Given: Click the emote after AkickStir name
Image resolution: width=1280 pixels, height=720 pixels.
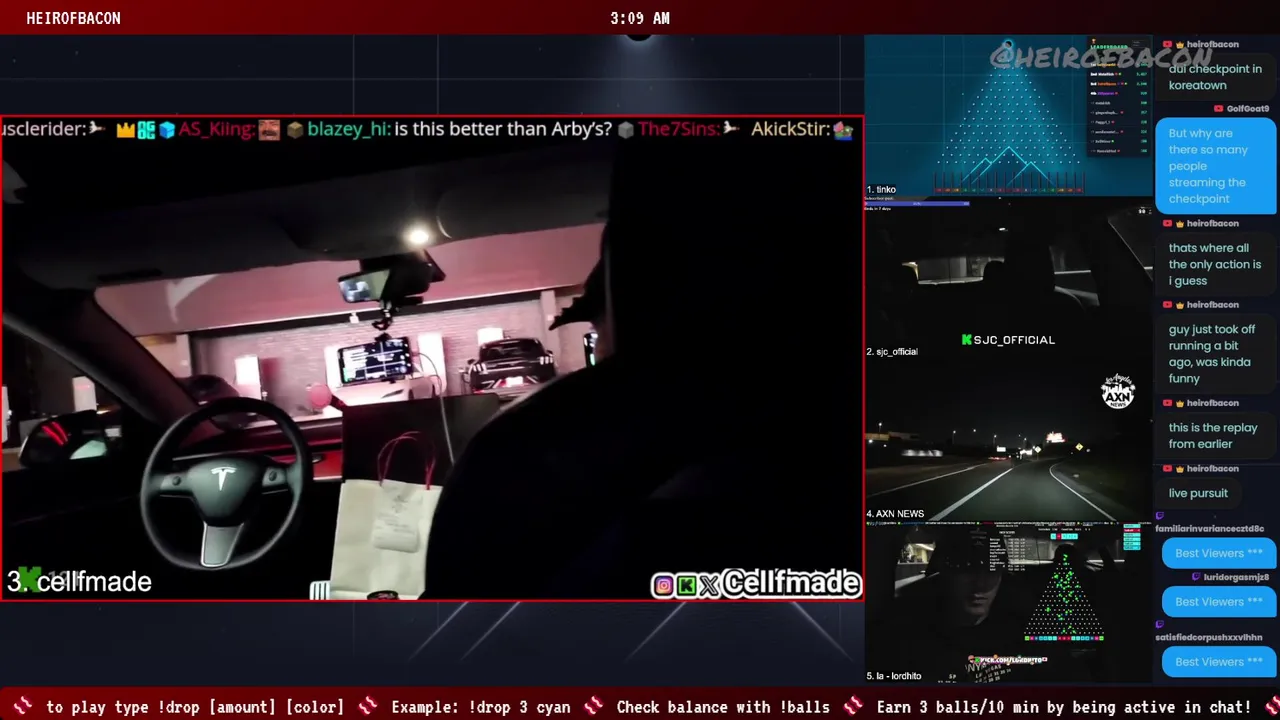Looking at the screenshot, I should click(844, 129).
